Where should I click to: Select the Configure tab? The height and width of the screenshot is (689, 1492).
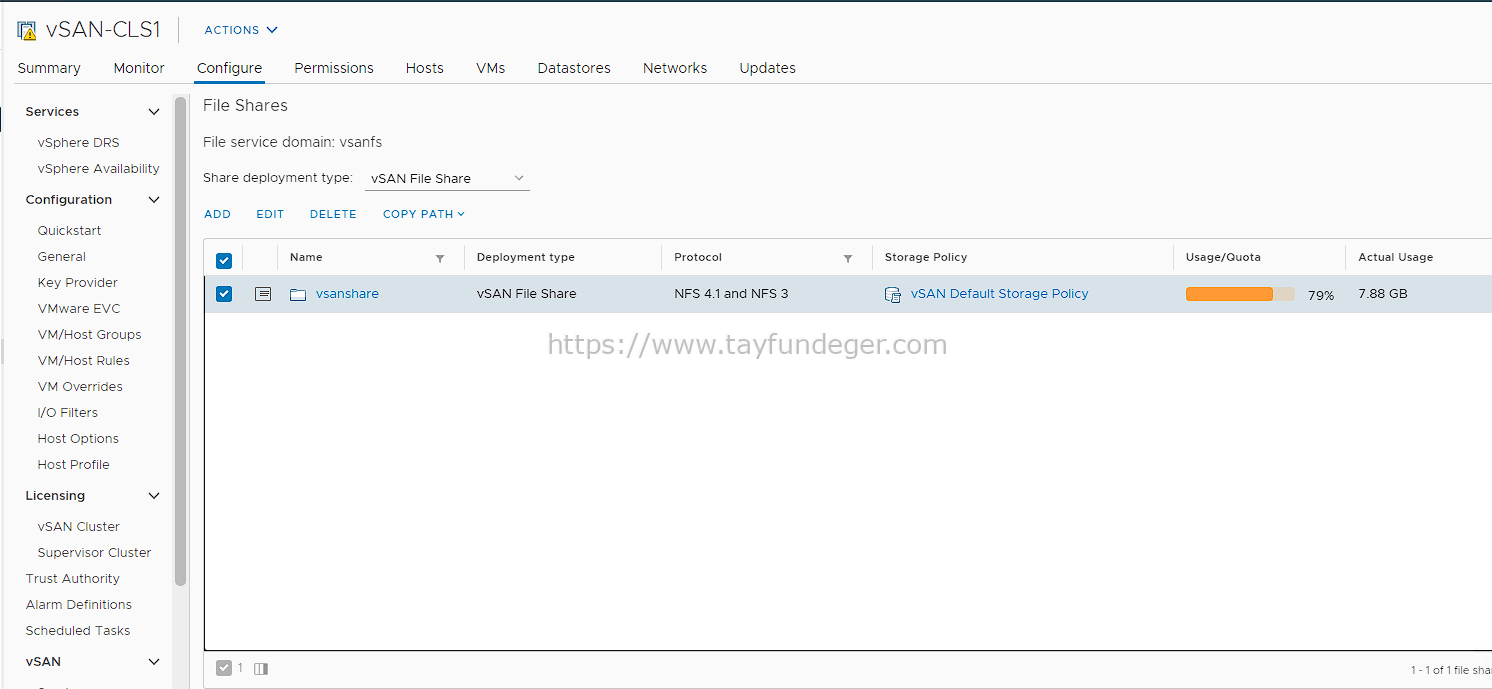click(x=229, y=68)
